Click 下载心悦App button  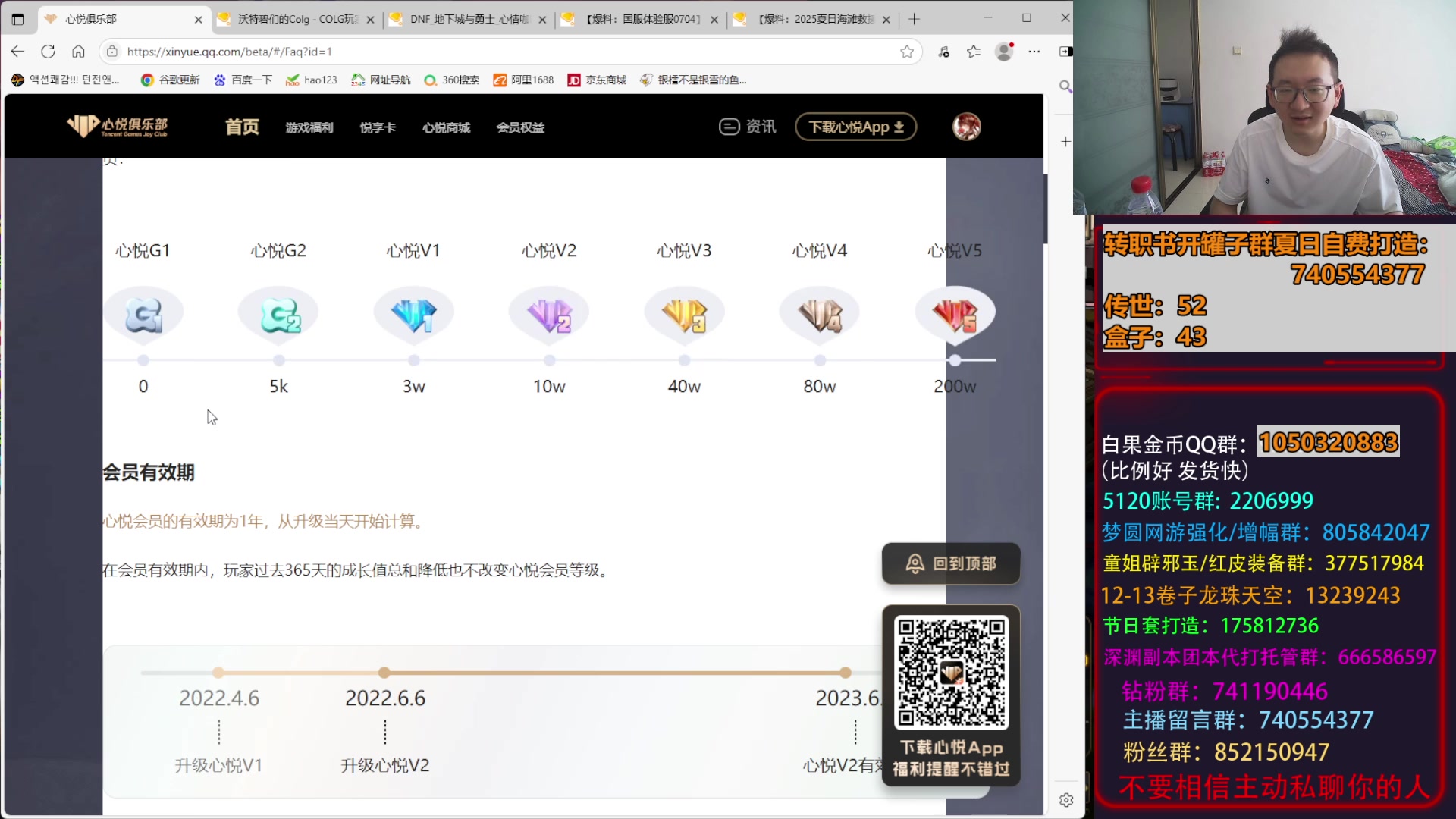pos(855,127)
